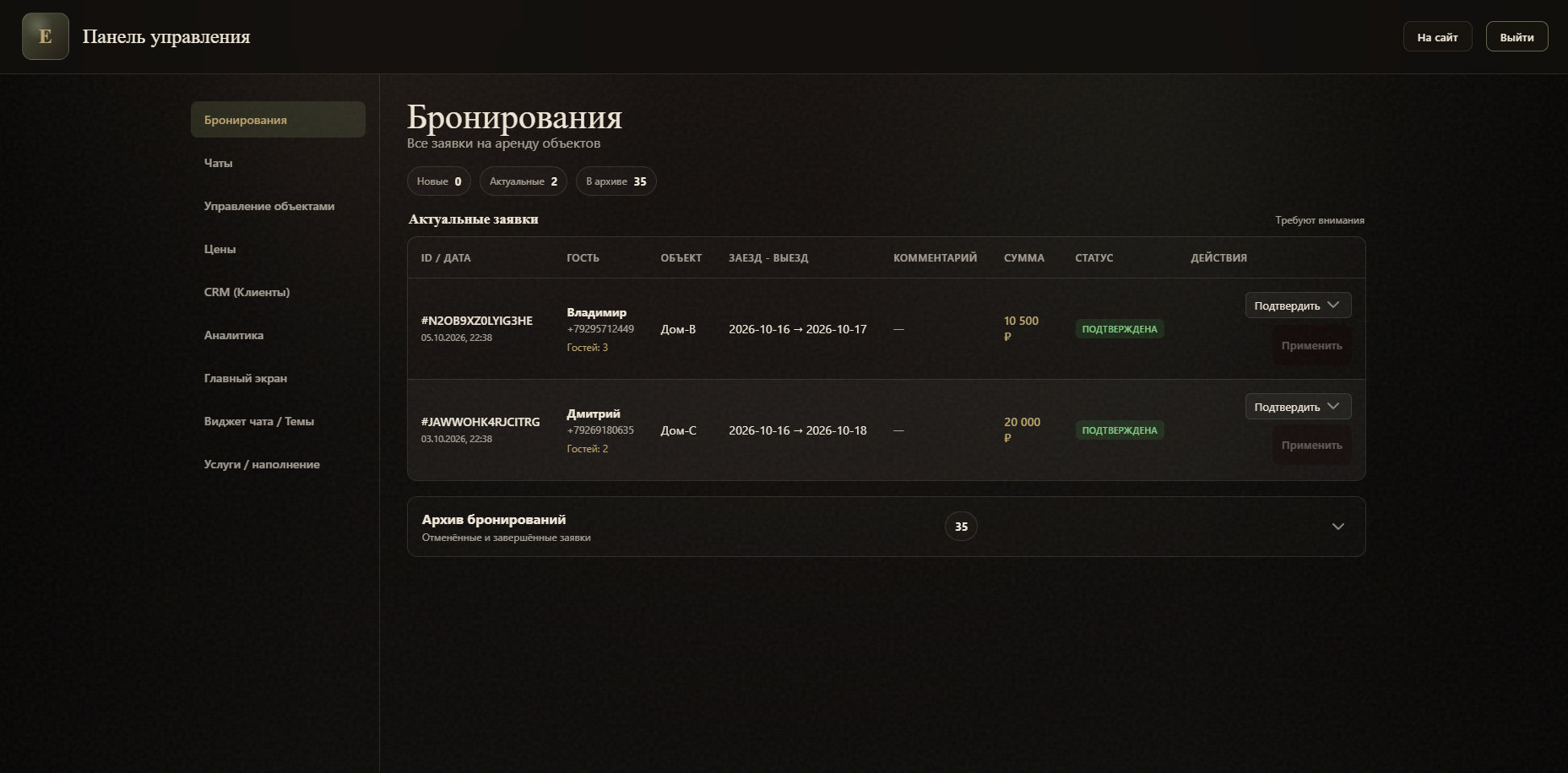The height and width of the screenshot is (773, 1568).
Task: Navigate to CRM (Клиенты)
Action: pos(278,292)
